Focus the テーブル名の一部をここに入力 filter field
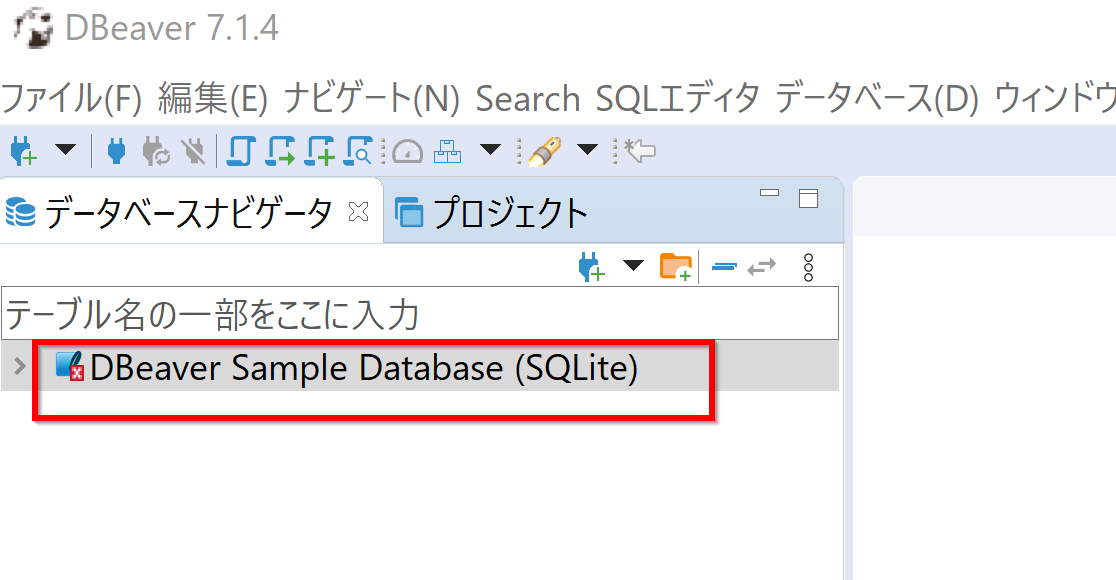This screenshot has height=580, width=1116. click(x=420, y=313)
